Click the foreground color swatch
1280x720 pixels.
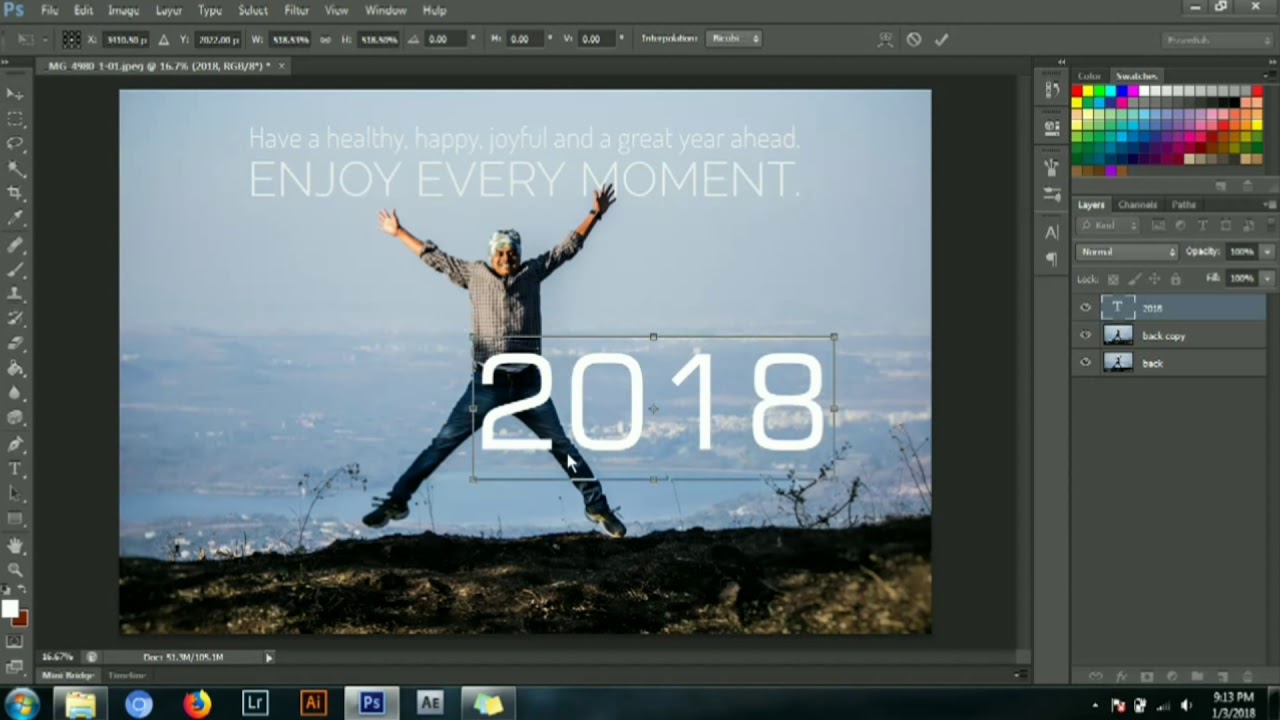(x=10, y=609)
